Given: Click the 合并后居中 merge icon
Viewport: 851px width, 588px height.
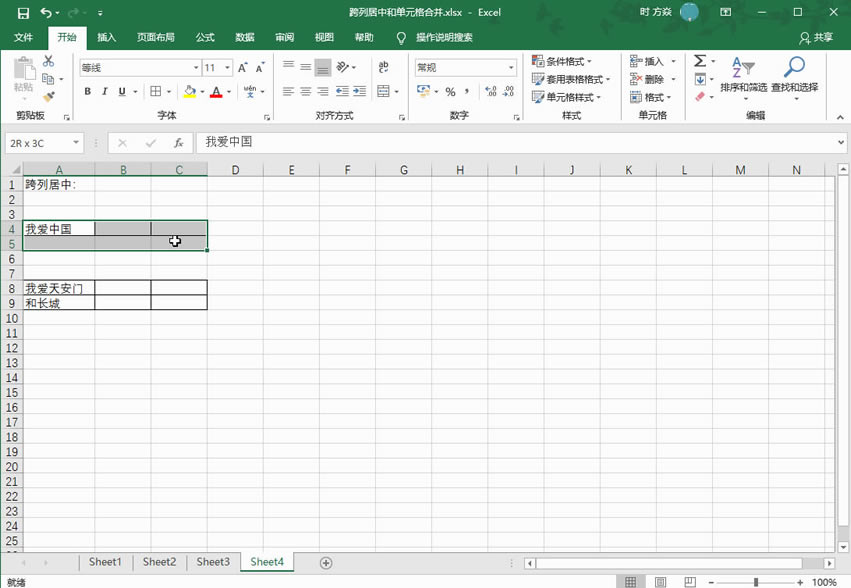Looking at the screenshot, I should [383, 92].
